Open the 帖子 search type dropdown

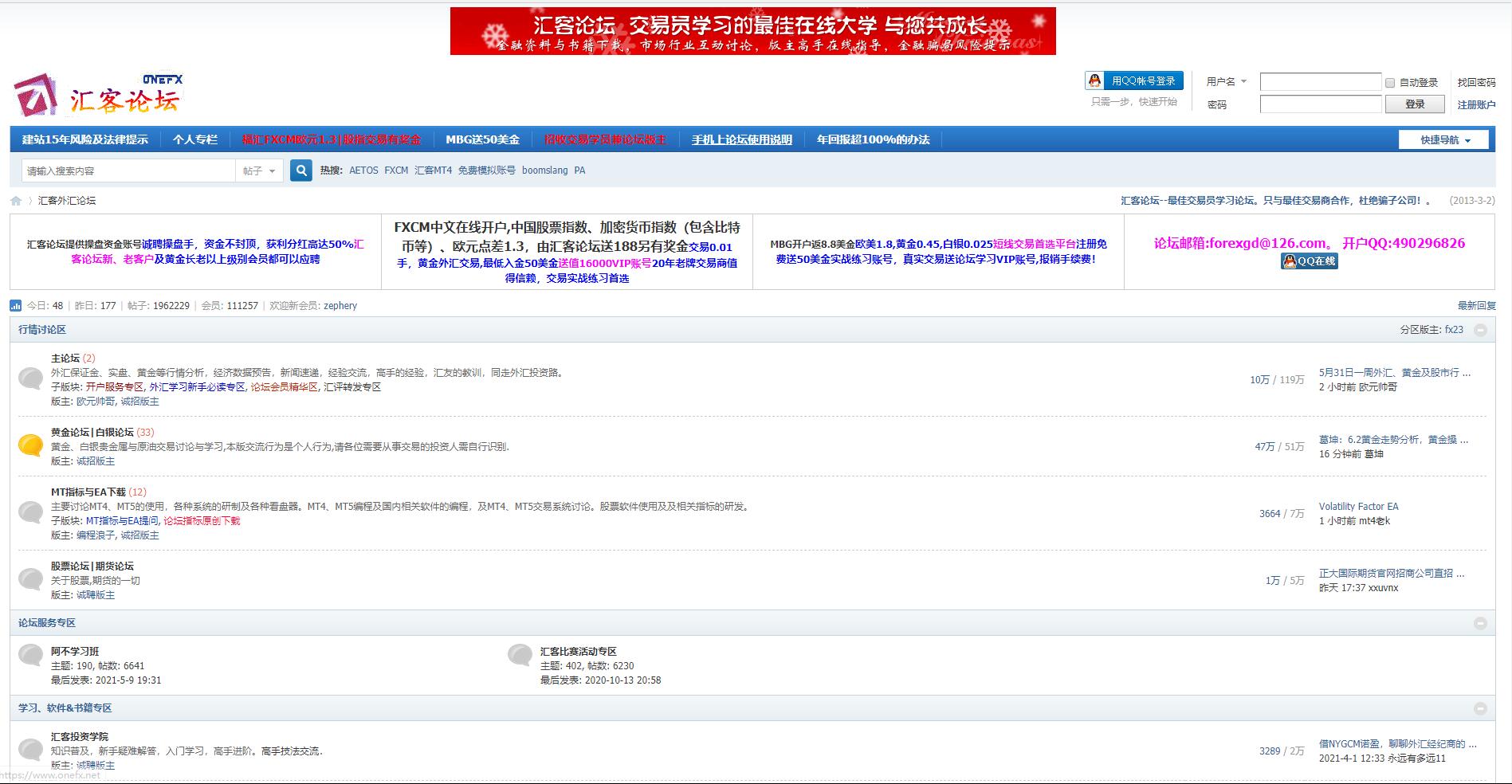[260, 171]
